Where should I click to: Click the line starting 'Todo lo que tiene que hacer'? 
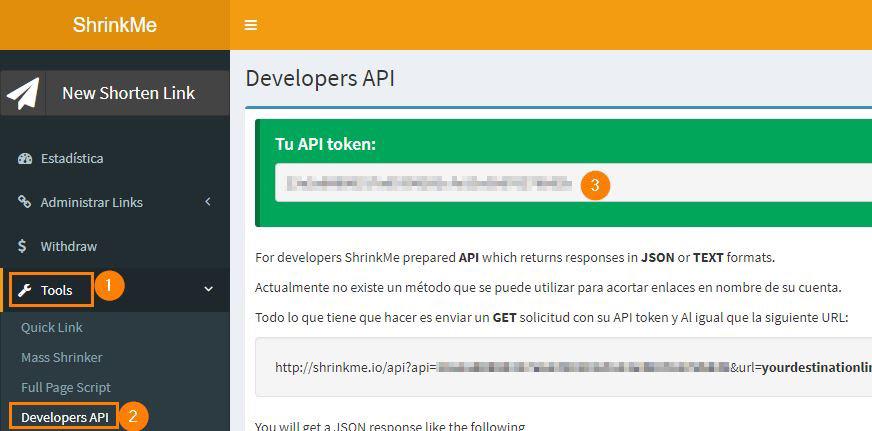pos(551,318)
